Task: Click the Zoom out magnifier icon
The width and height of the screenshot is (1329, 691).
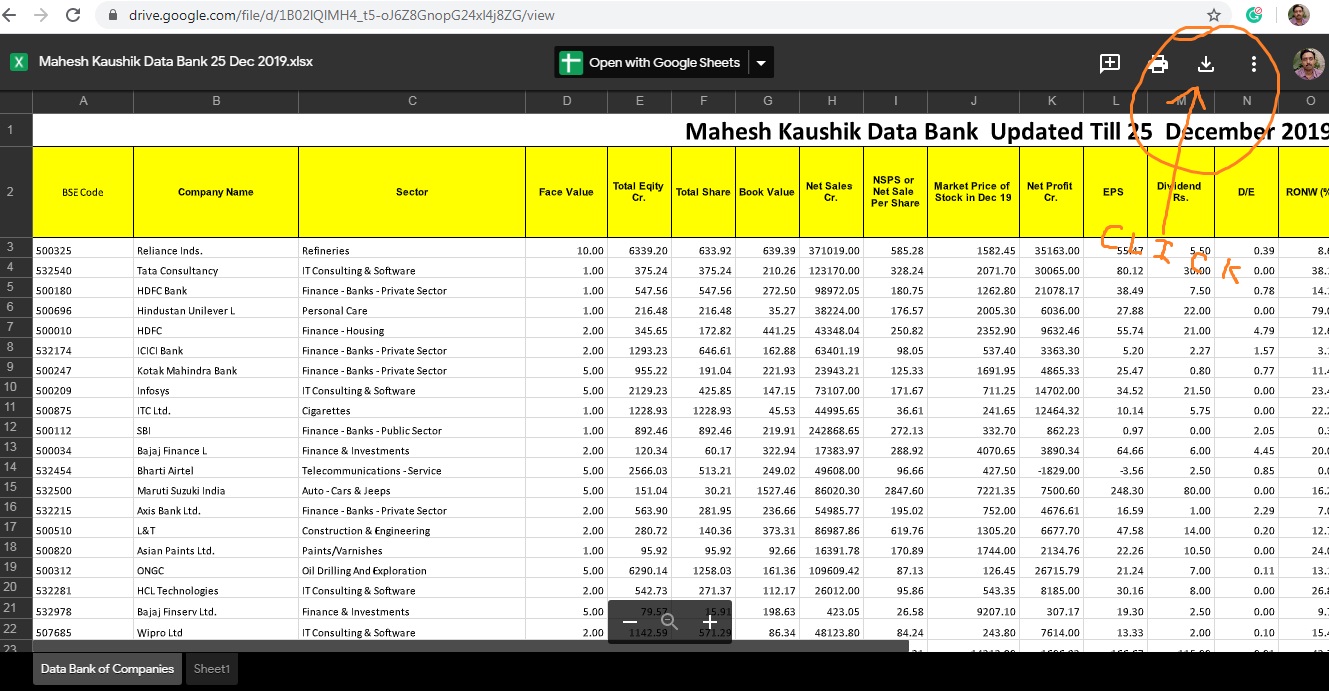Action: pos(669,621)
